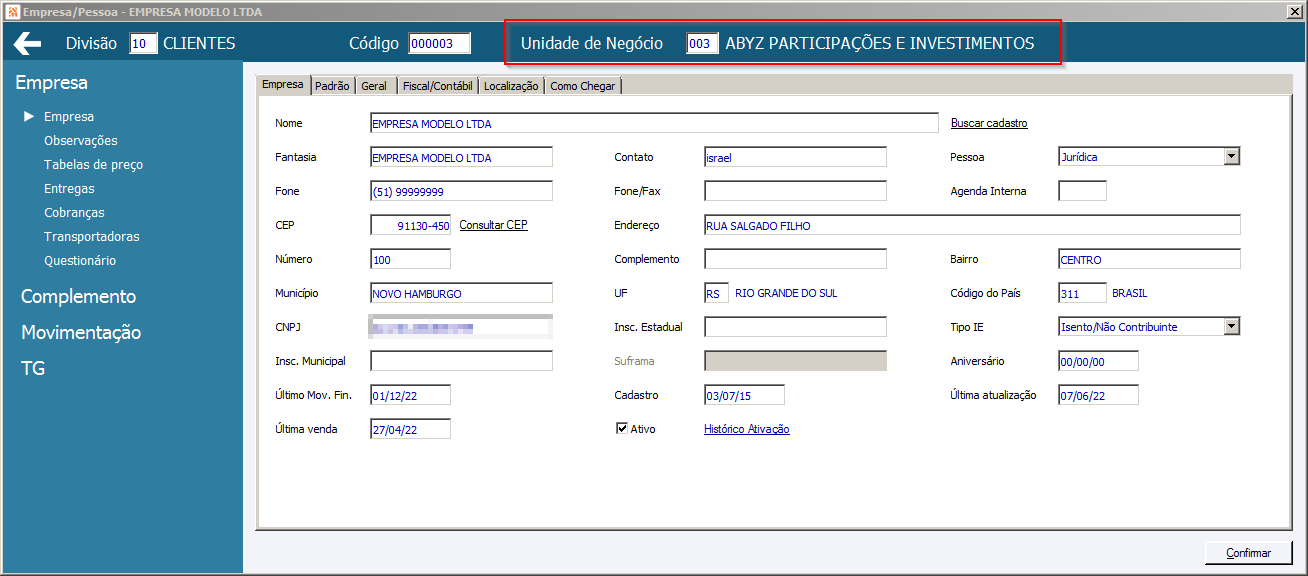
Task: Click the Unidade de Negócio code field
Action: [x=702, y=44]
